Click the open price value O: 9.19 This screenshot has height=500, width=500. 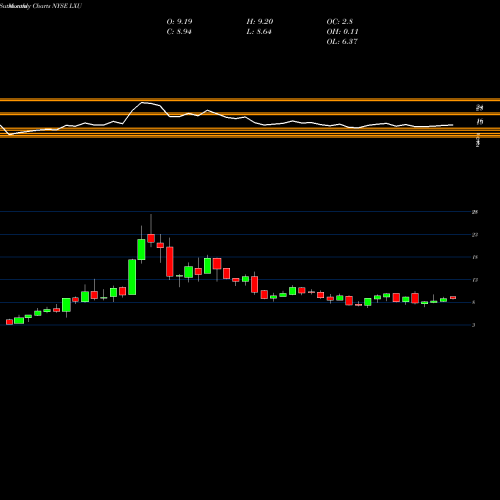[x=179, y=22]
